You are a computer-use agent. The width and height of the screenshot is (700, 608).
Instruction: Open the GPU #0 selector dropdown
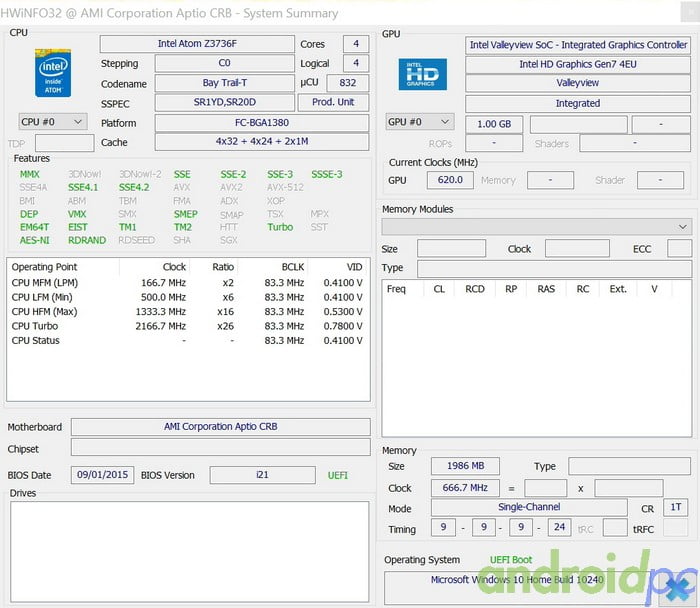tap(420, 122)
